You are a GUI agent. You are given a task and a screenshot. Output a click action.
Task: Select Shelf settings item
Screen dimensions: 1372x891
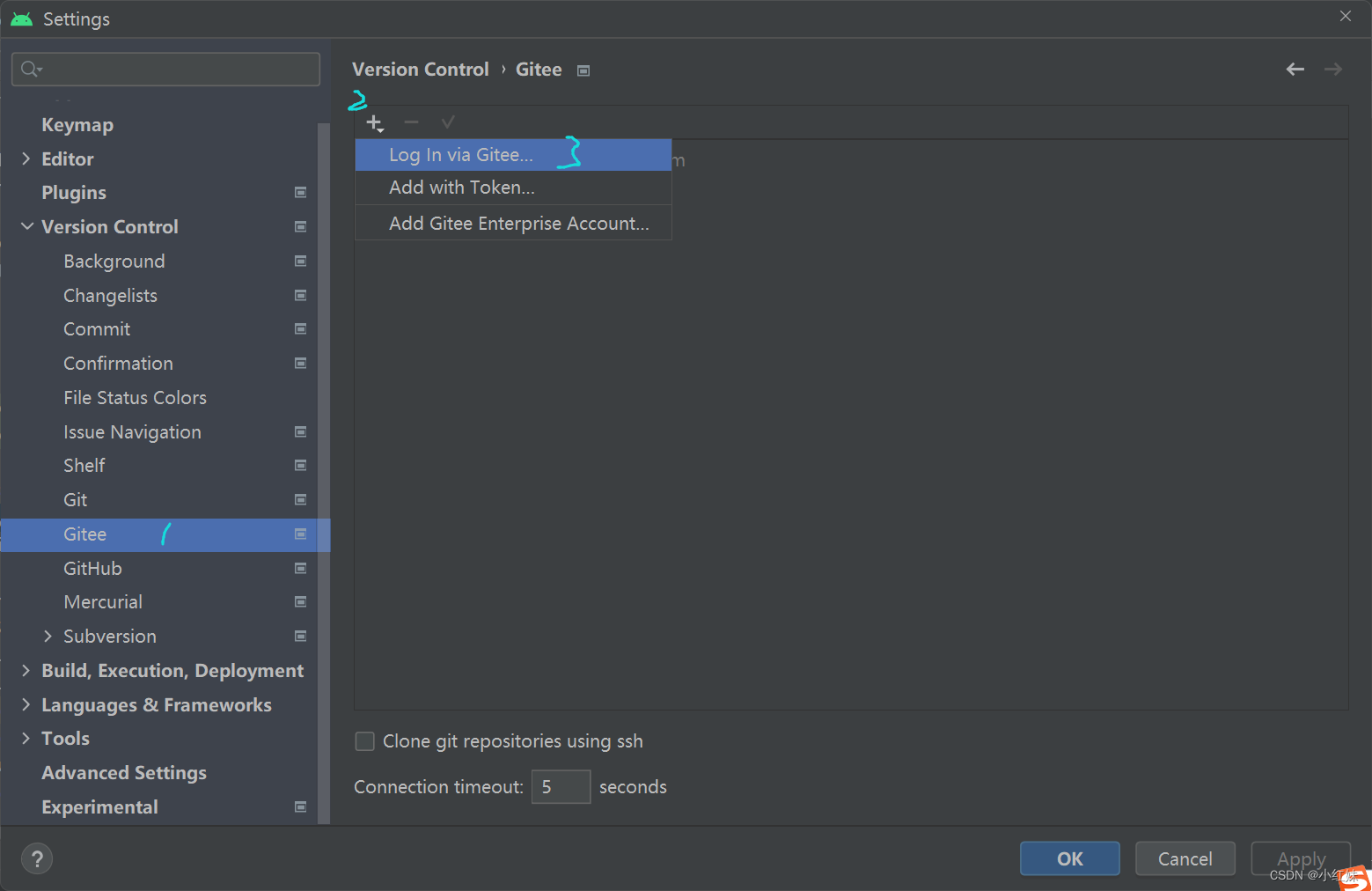tap(84, 465)
